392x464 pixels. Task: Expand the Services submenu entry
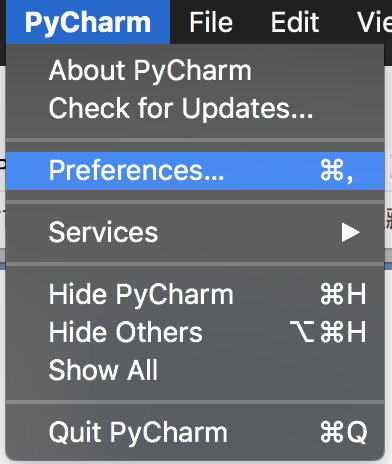[x=195, y=232]
